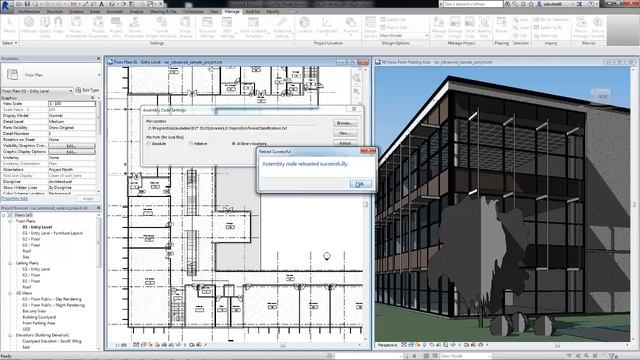Open the Main Model design option dropdown
Screen dimensions: 640x360
coord(404,36)
